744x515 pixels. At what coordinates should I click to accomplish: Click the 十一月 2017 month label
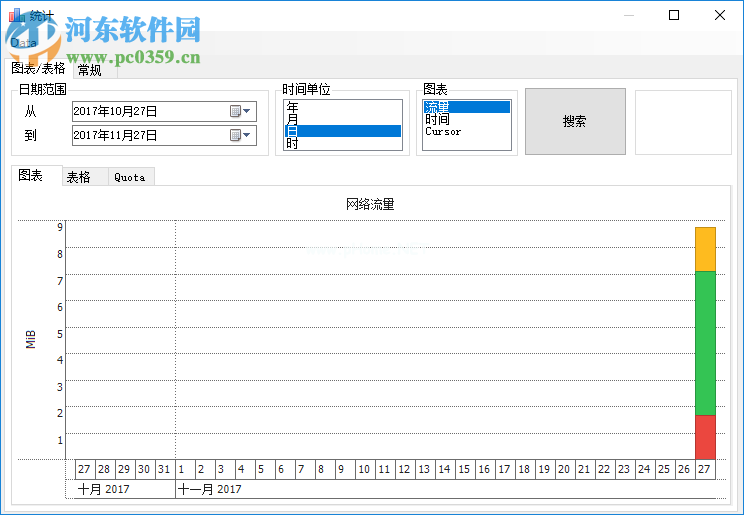coord(209,489)
